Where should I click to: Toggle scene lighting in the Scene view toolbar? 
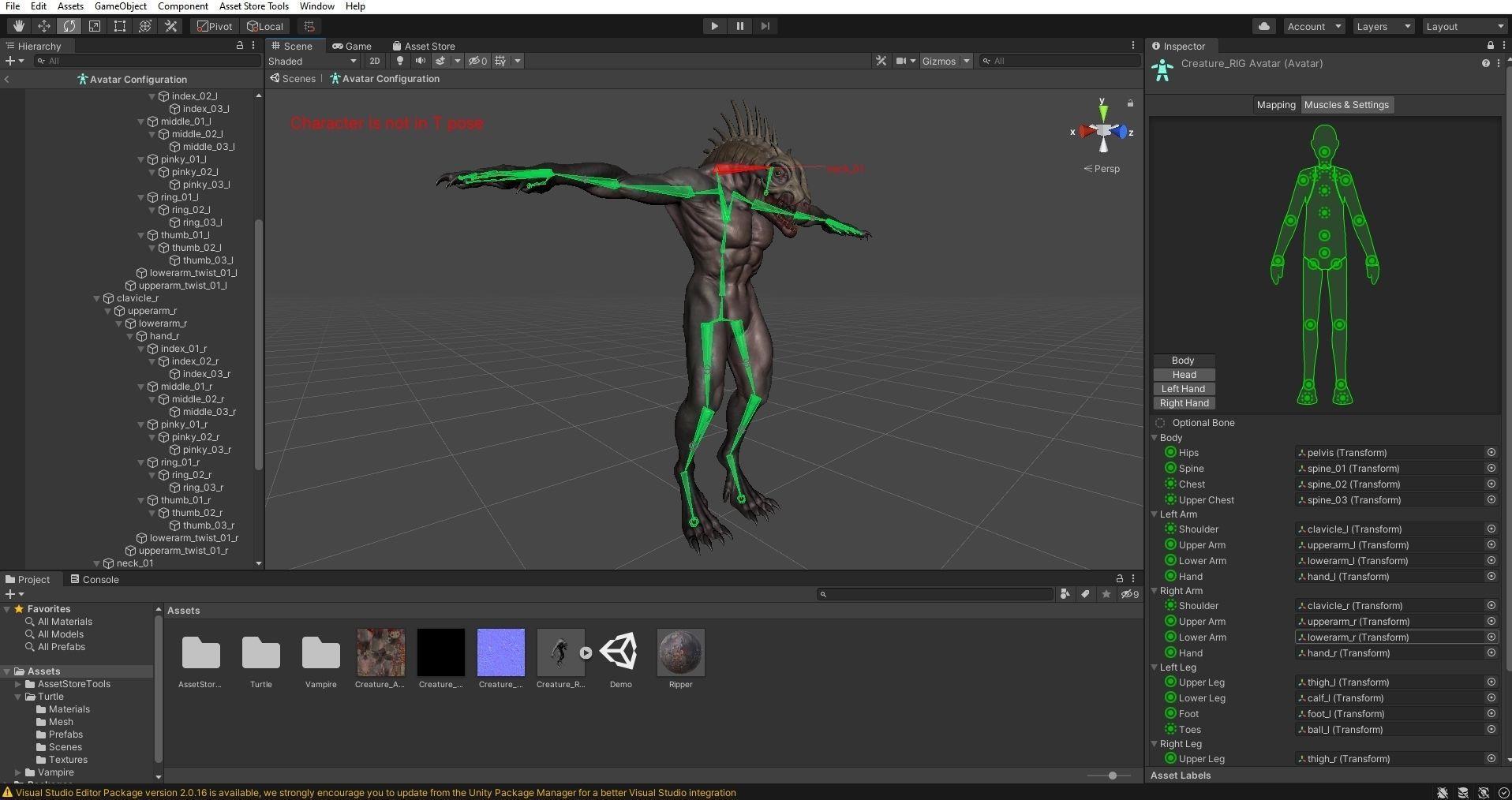pos(400,61)
